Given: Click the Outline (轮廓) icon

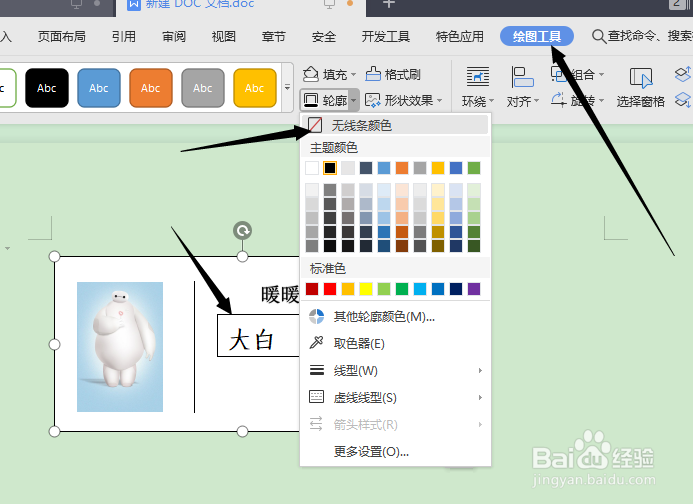Looking at the screenshot, I should pos(311,100).
